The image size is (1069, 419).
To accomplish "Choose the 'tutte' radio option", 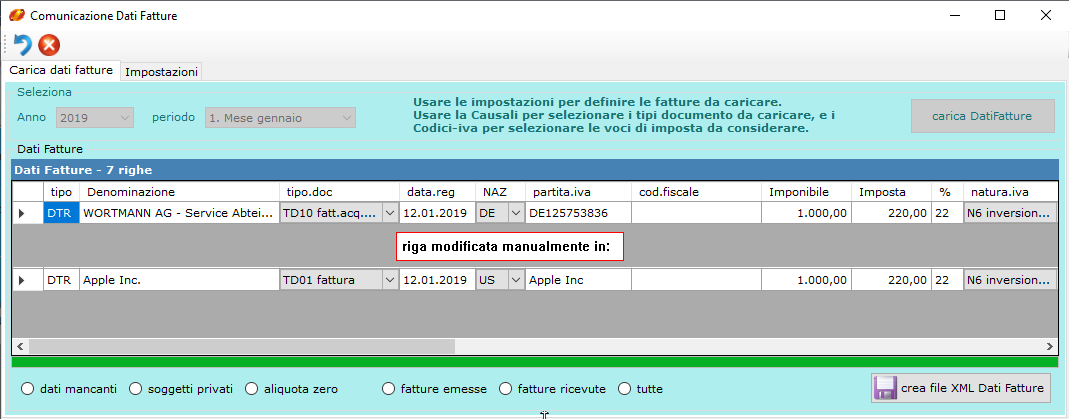I will pos(625,389).
